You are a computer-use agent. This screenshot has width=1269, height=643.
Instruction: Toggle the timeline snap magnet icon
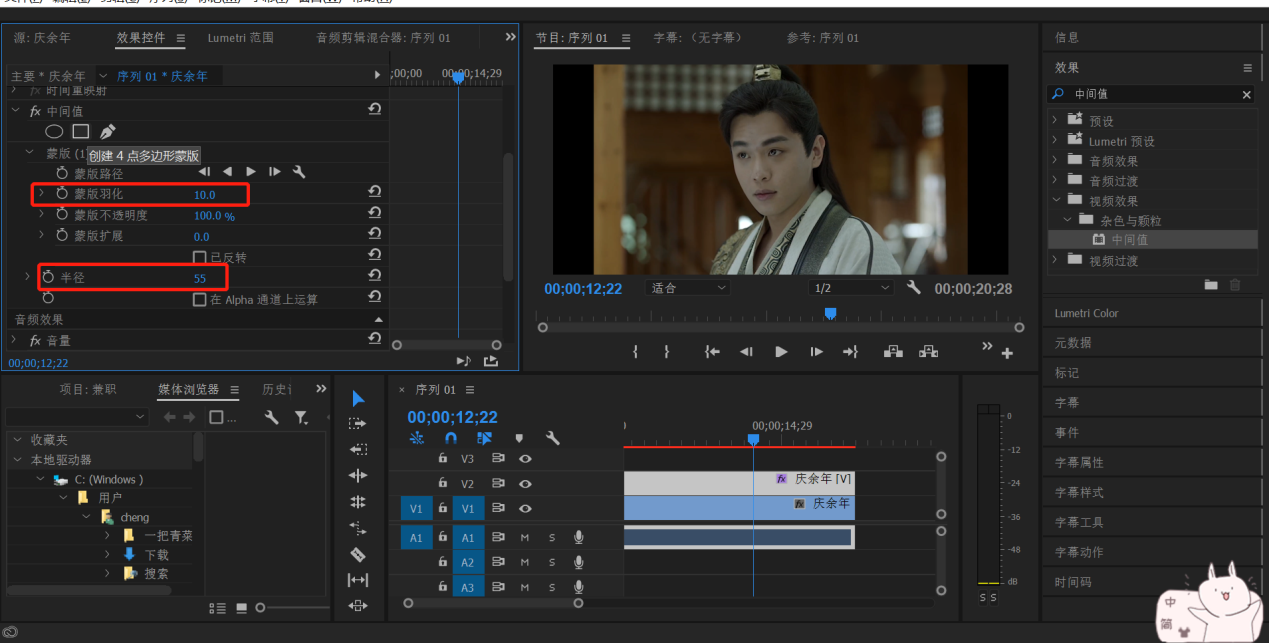[x=451, y=438]
